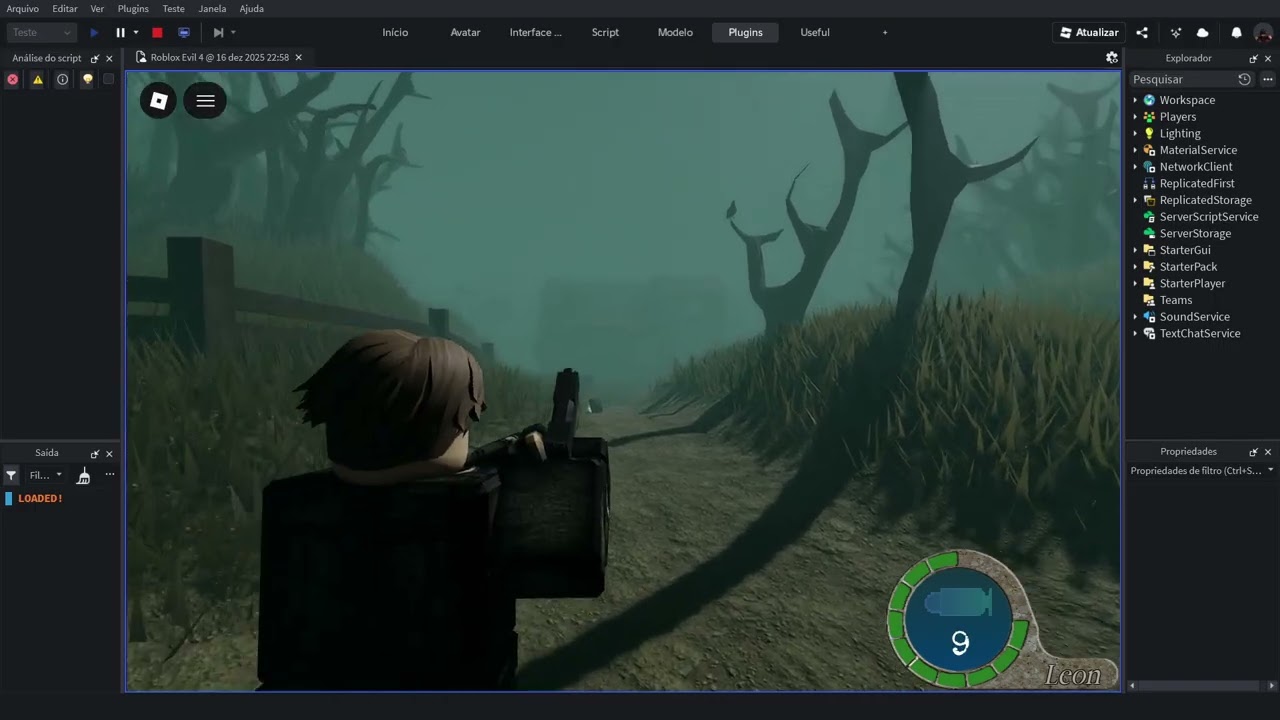Expand the ReplicatedStorage tree item
1280x720 pixels.
click(1135, 200)
